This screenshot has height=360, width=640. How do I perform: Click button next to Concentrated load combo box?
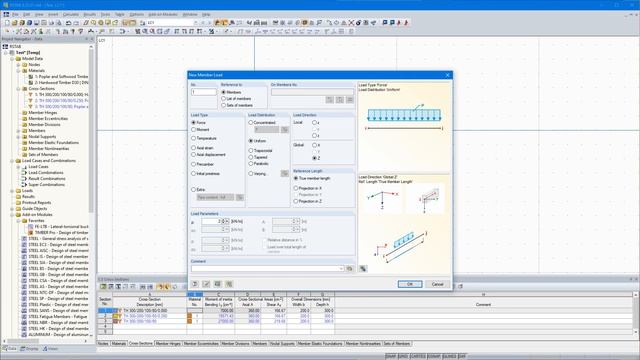coord(284,130)
